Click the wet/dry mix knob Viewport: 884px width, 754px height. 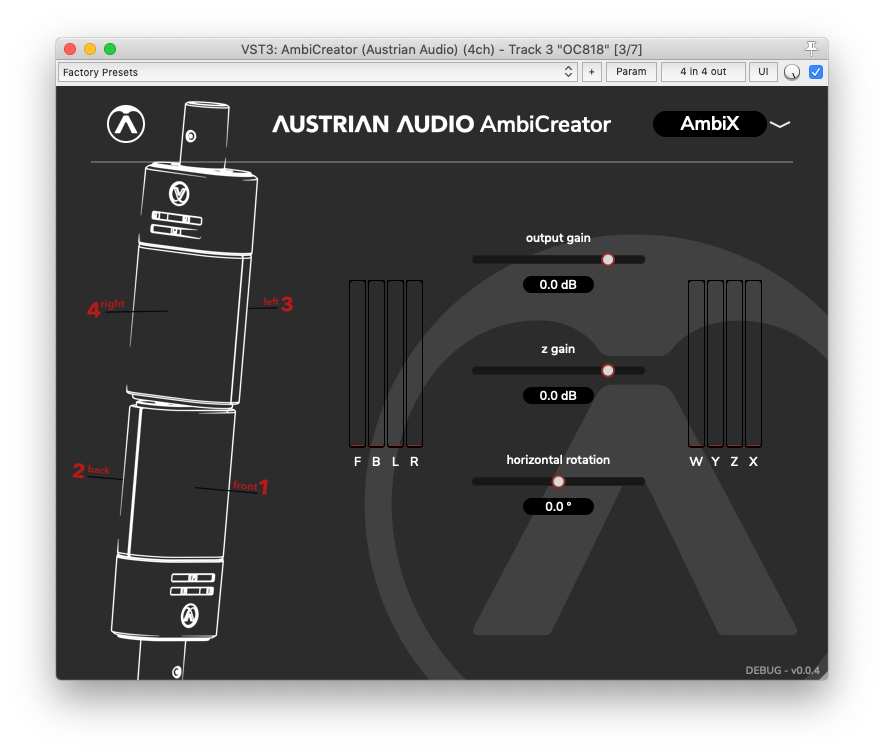pyautogui.click(x=792, y=72)
